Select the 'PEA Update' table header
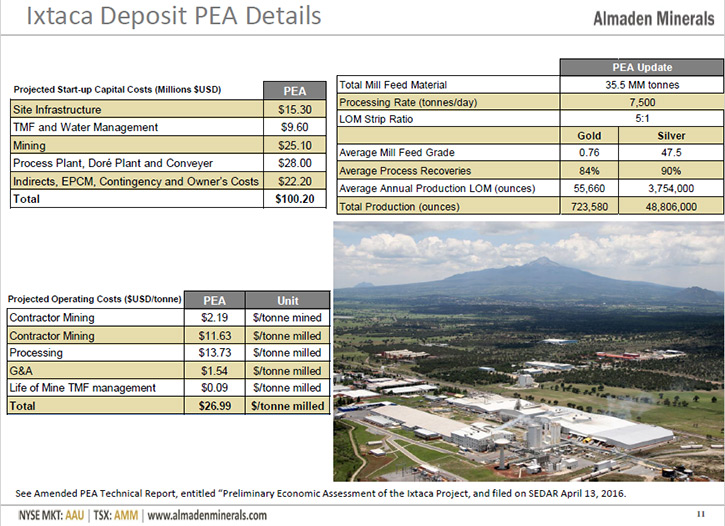 642,67
